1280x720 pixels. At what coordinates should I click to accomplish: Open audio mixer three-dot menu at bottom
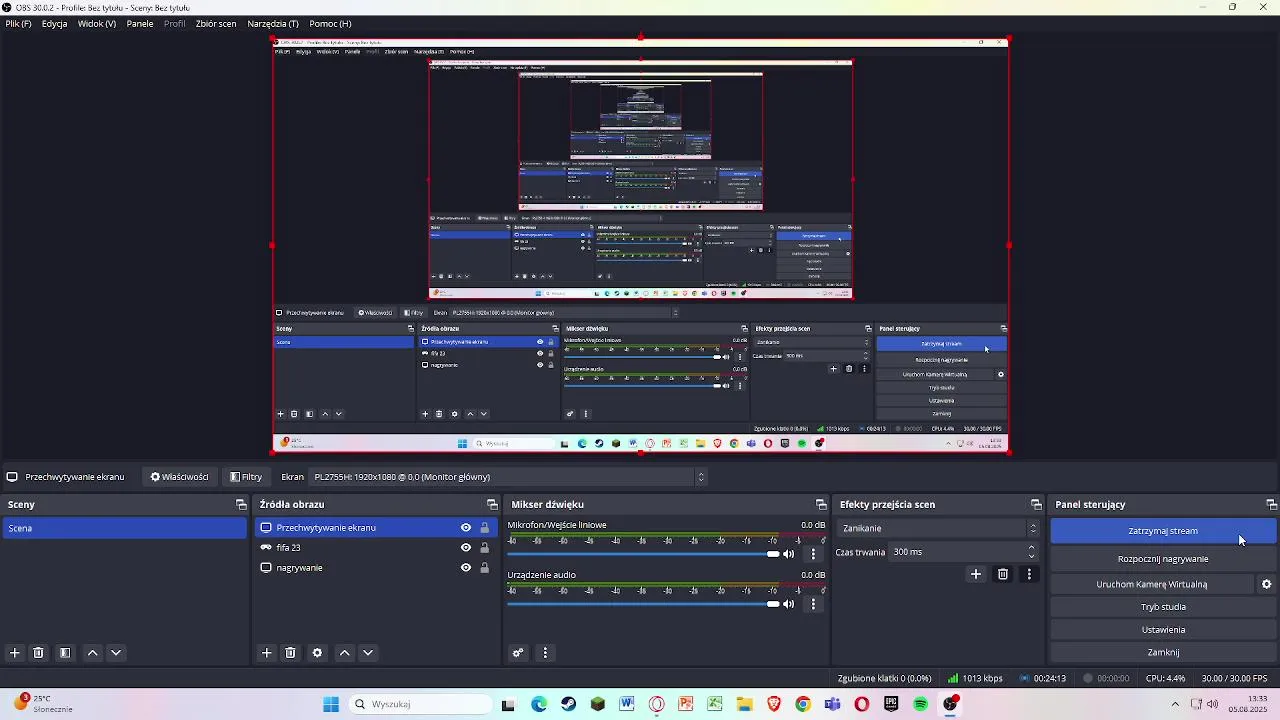click(545, 653)
